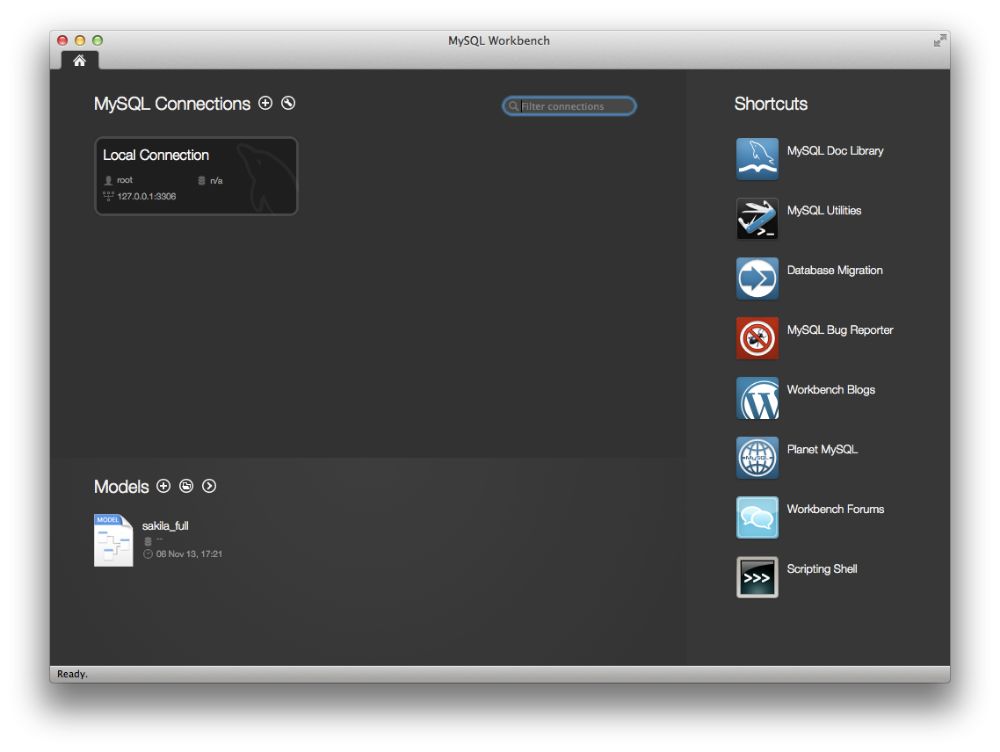Select the sakila_full model name
Image resolution: width=1000 pixels, height=752 pixels.
pos(165,526)
